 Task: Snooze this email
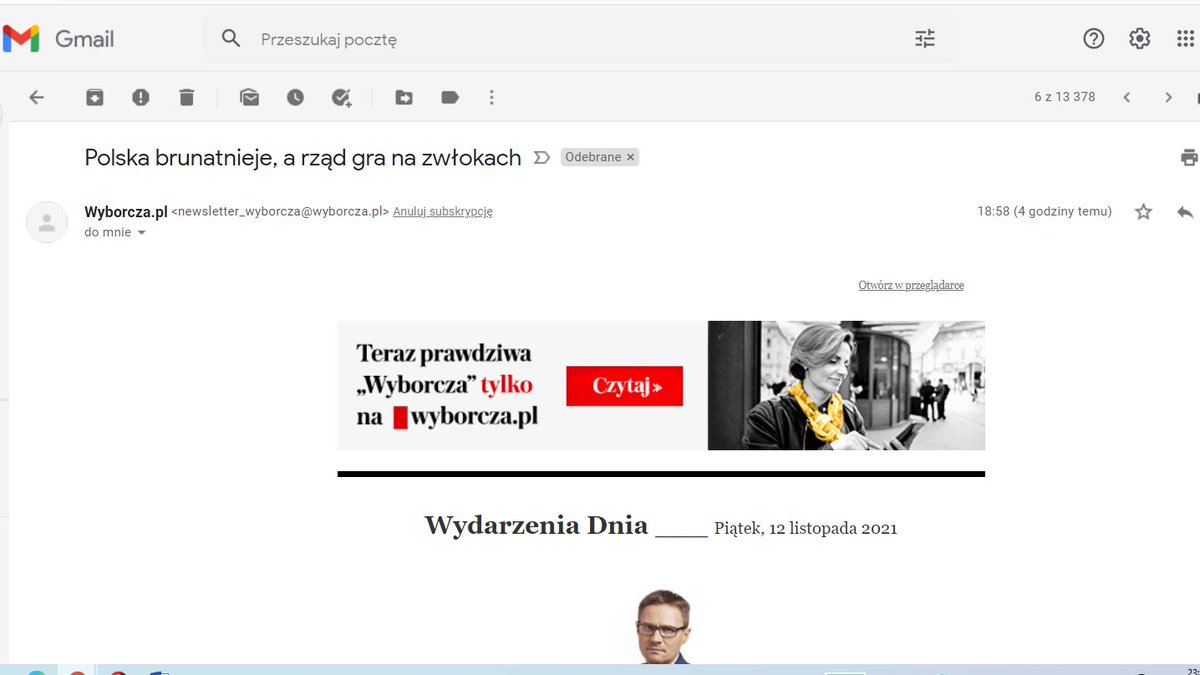295,97
